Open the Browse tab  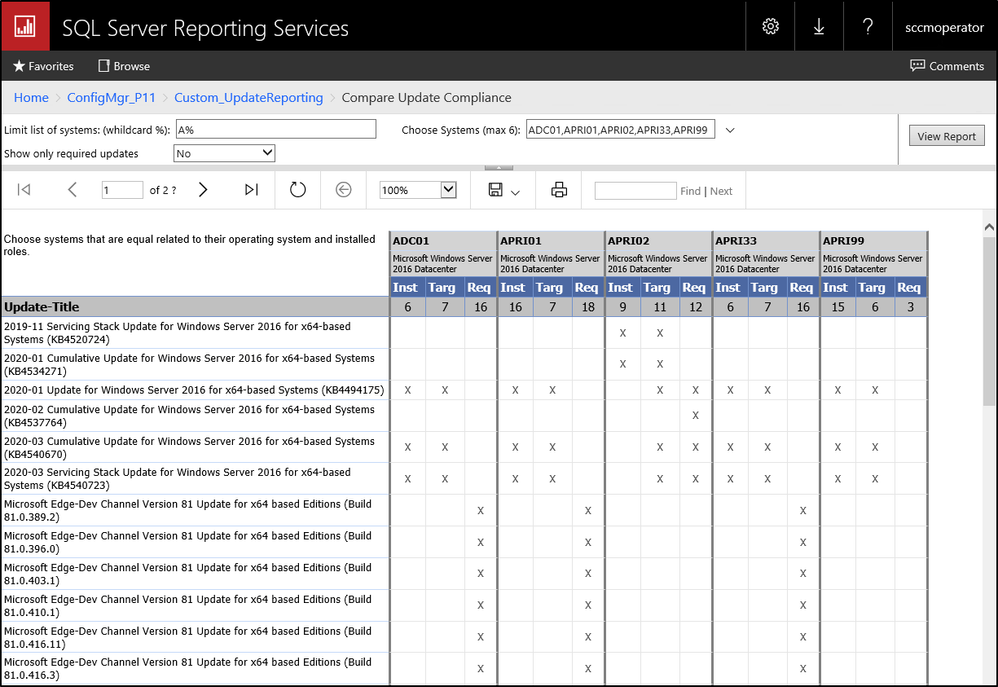(x=124, y=66)
